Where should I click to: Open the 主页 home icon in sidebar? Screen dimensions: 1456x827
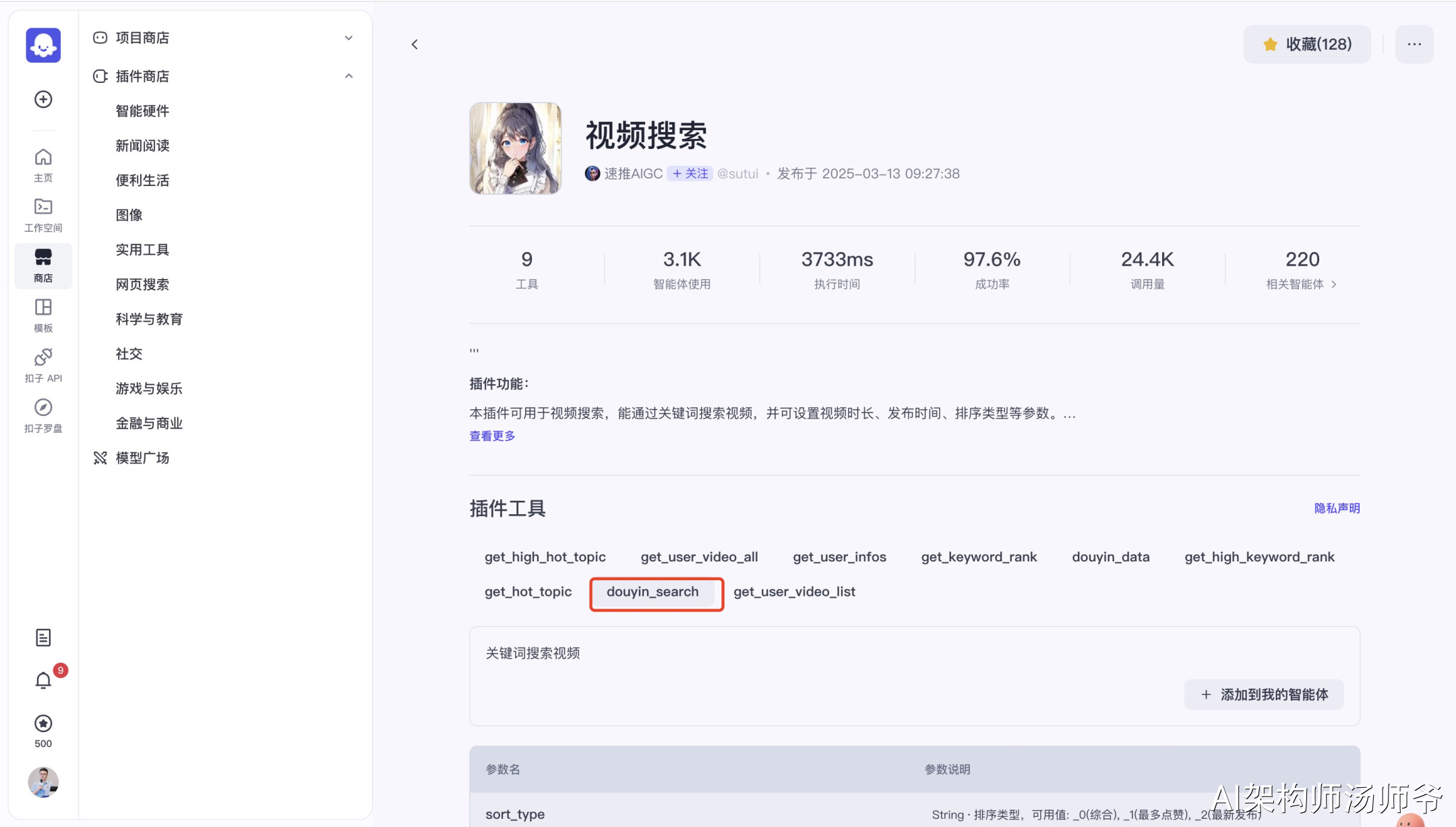(x=42, y=164)
